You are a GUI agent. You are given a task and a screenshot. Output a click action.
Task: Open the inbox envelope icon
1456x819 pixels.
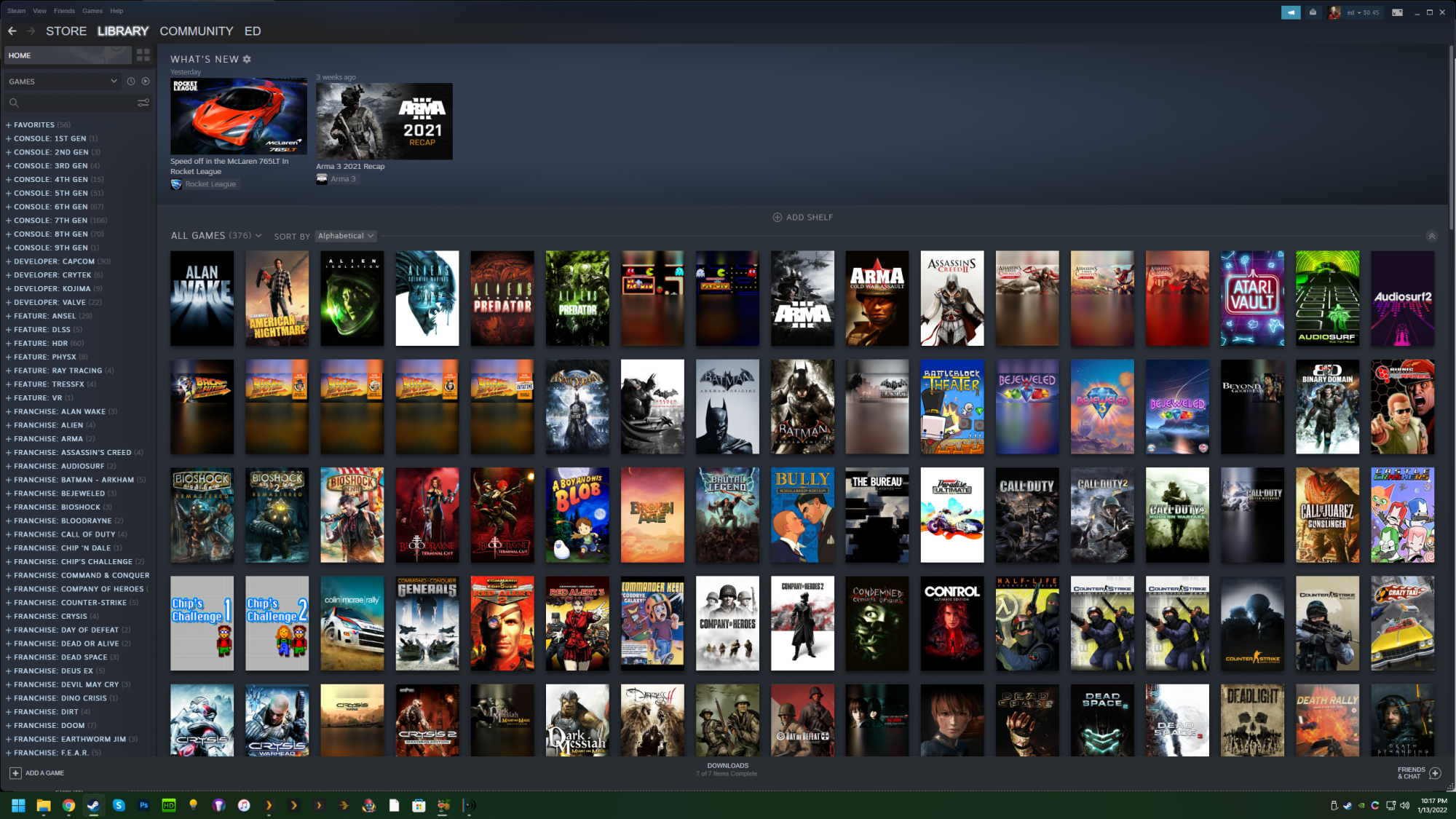click(1313, 12)
